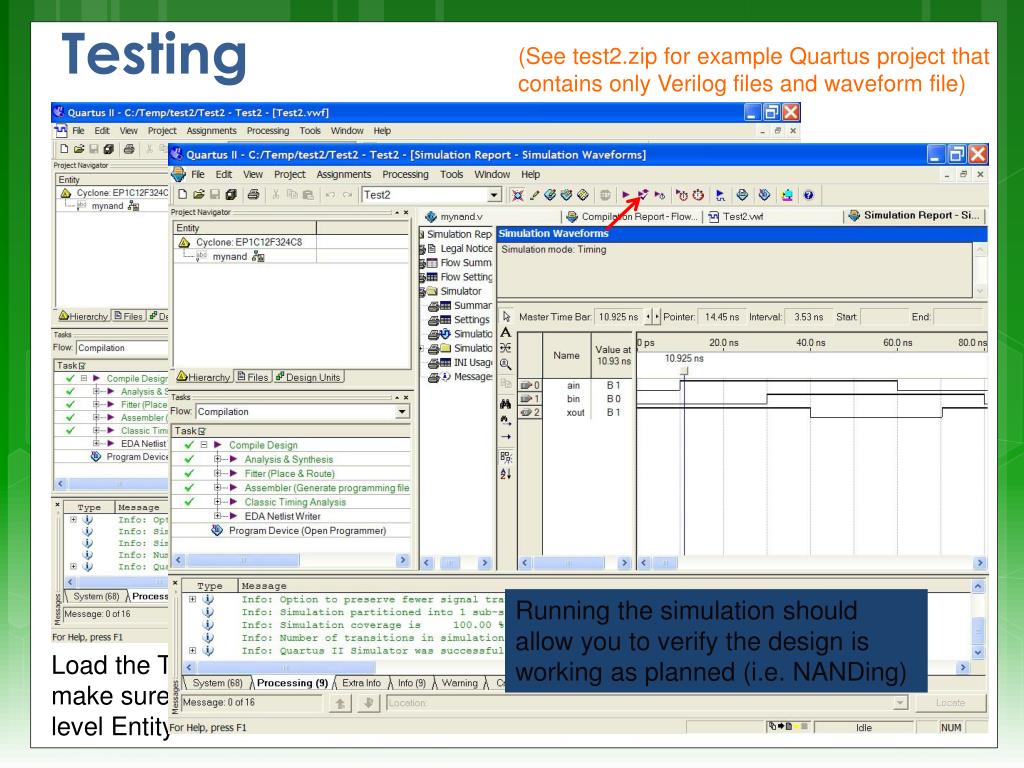Switch to Compilation Report - Flow tab
This screenshot has height=768, width=1024.
pos(631,217)
